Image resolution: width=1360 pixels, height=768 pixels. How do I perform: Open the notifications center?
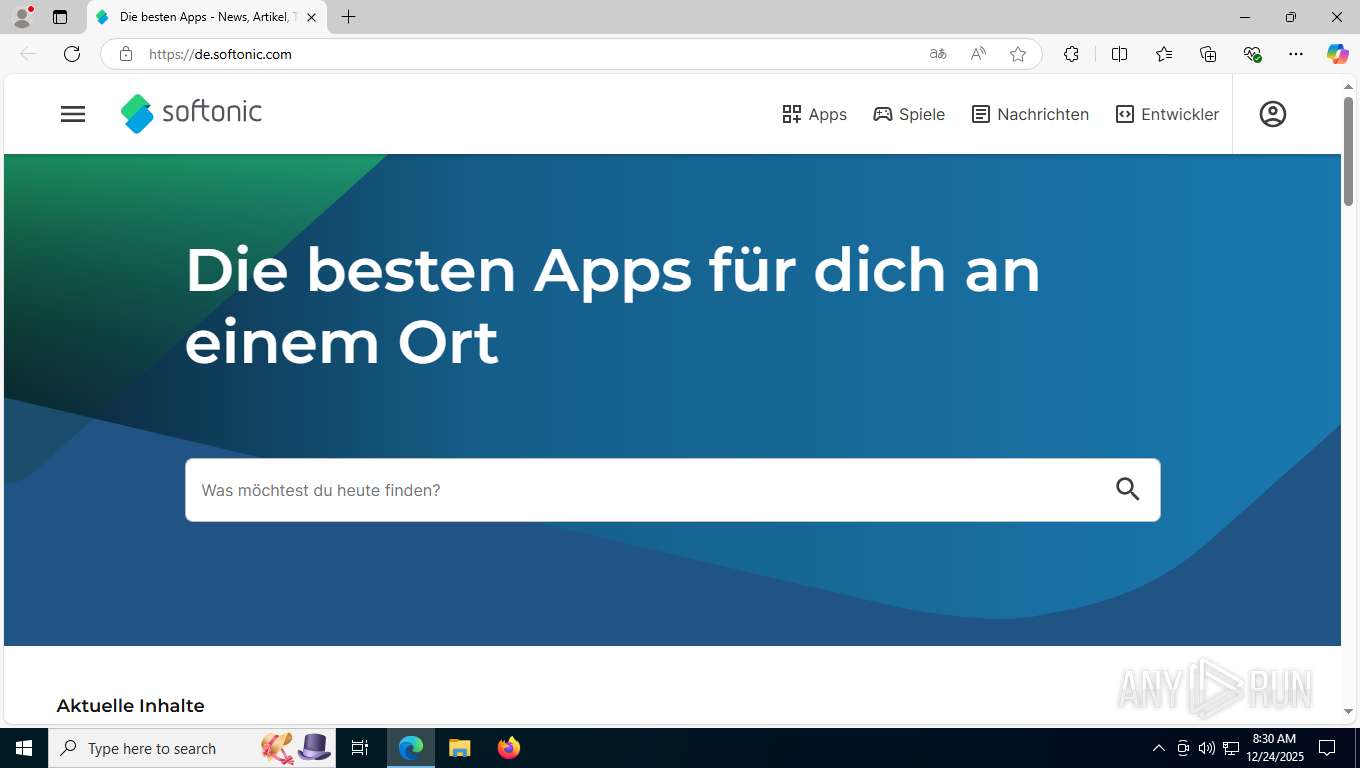[1327, 748]
